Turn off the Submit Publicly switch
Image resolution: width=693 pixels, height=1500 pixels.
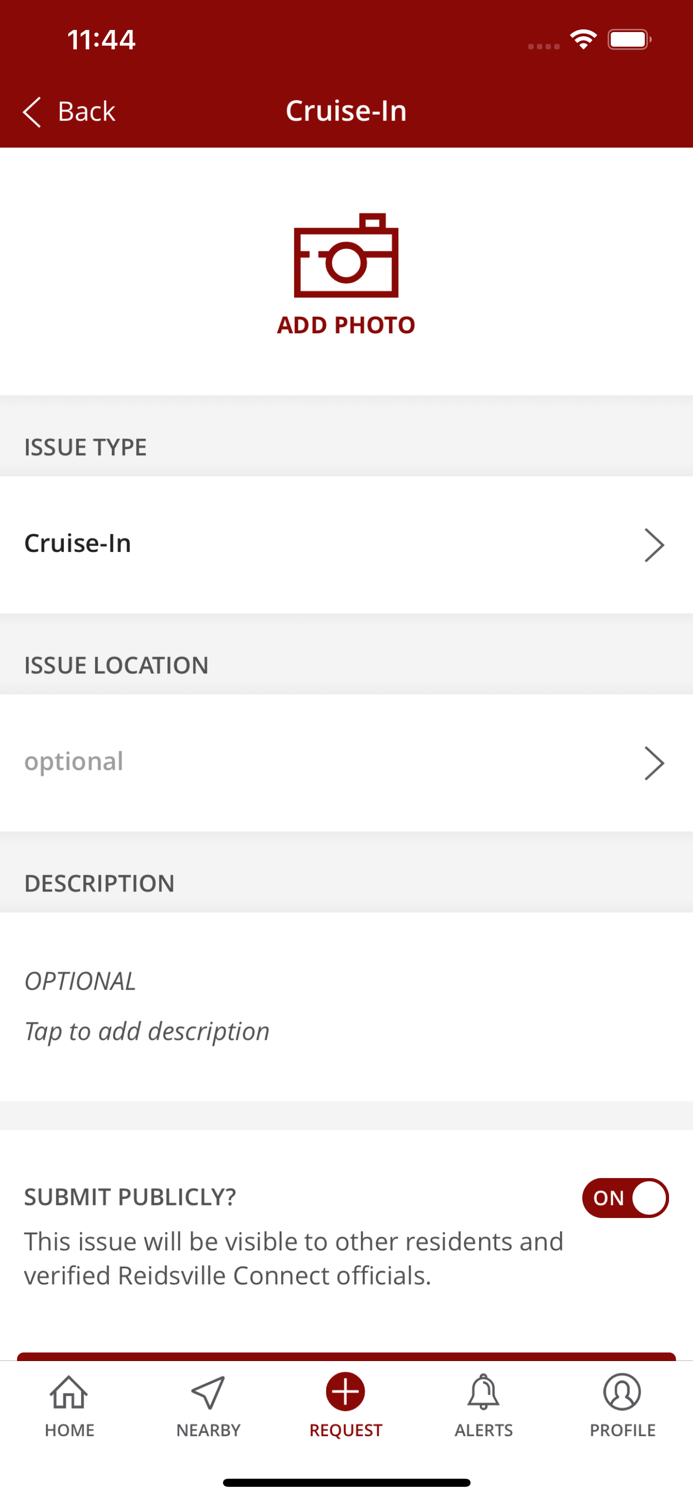[x=625, y=1198]
